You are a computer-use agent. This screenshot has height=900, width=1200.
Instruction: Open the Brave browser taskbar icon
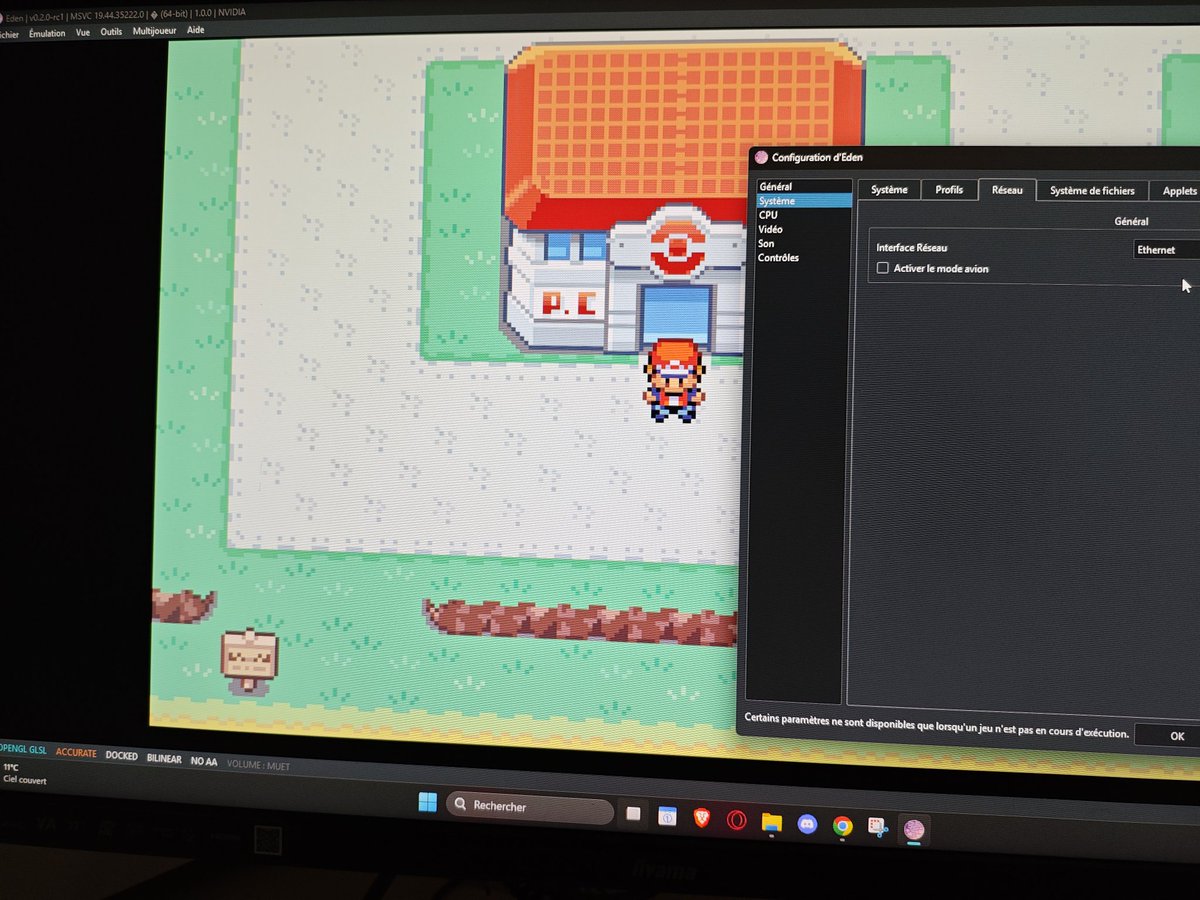702,819
